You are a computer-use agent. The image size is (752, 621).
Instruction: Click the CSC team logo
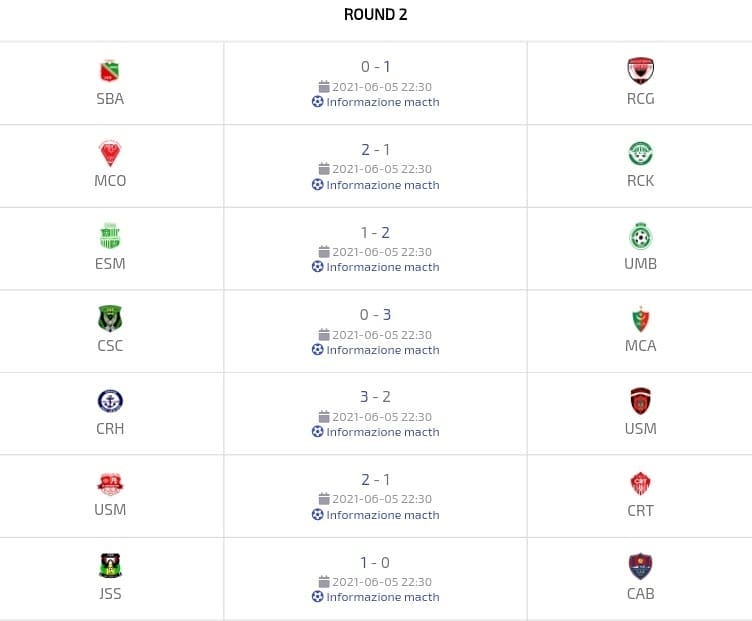click(x=110, y=319)
